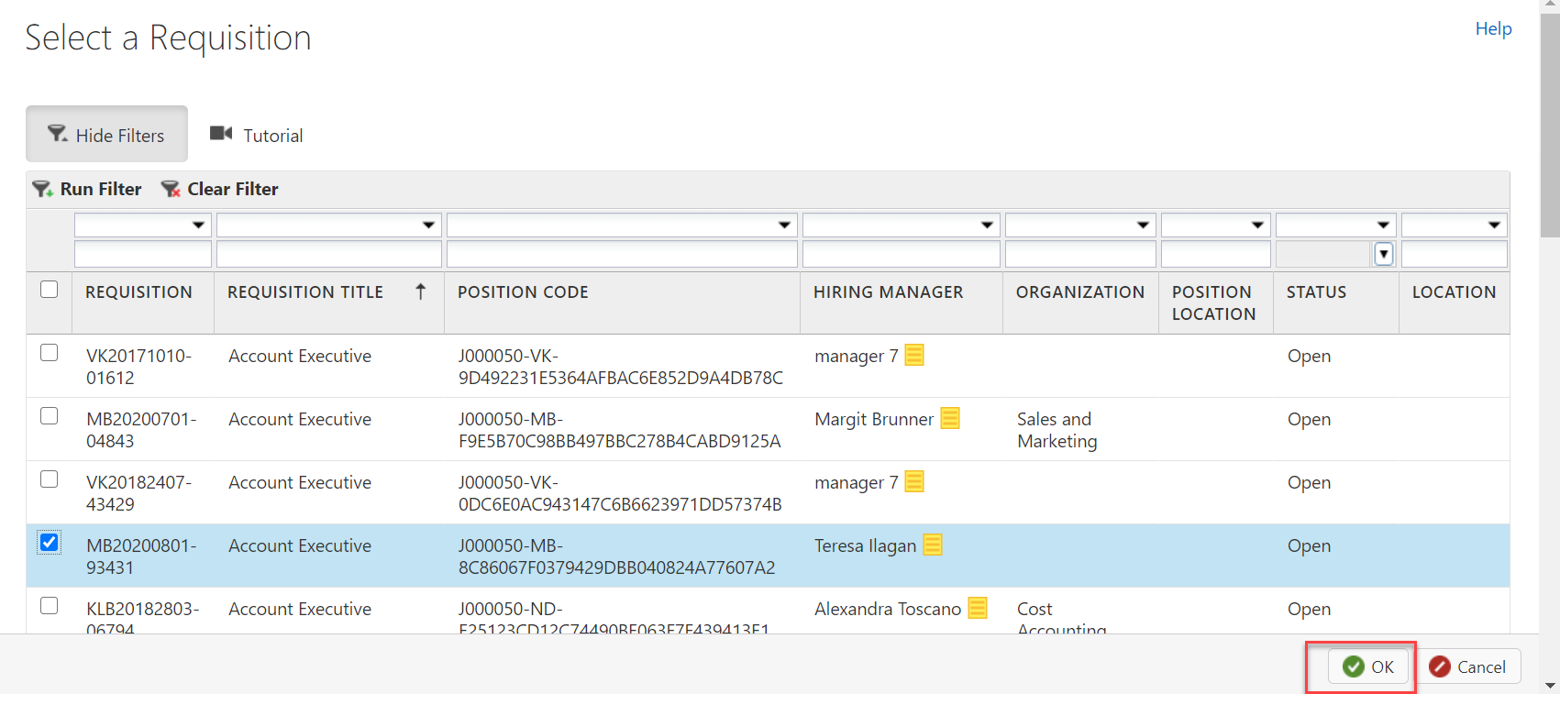The image size is (1561, 701).
Task: Click position code ending 9D4DB78C
Action: pos(620,366)
